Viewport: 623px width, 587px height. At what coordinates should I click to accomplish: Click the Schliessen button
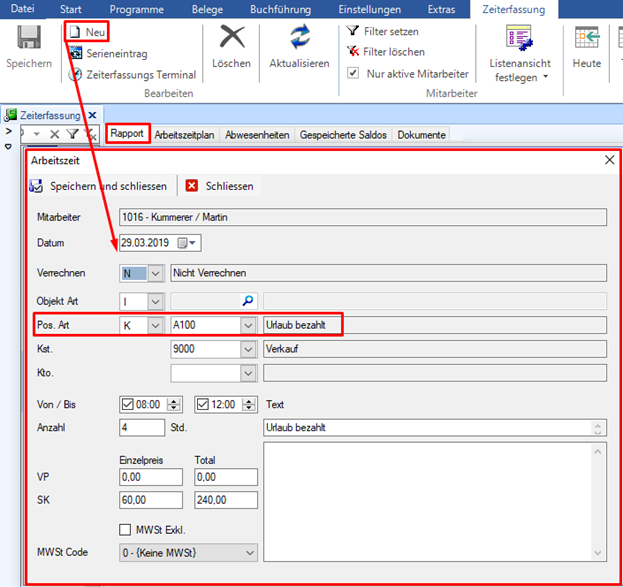(x=219, y=186)
